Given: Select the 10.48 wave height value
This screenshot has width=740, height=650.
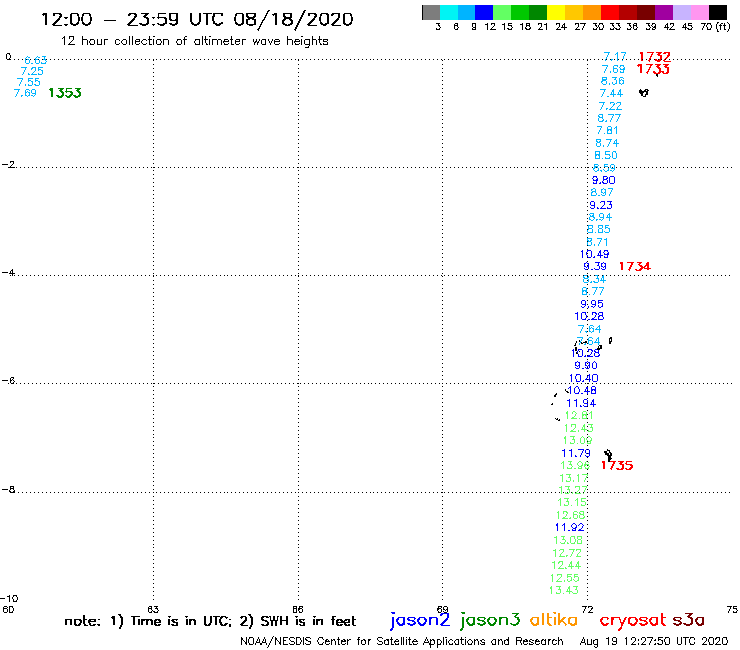Looking at the screenshot, I should click(582, 390).
